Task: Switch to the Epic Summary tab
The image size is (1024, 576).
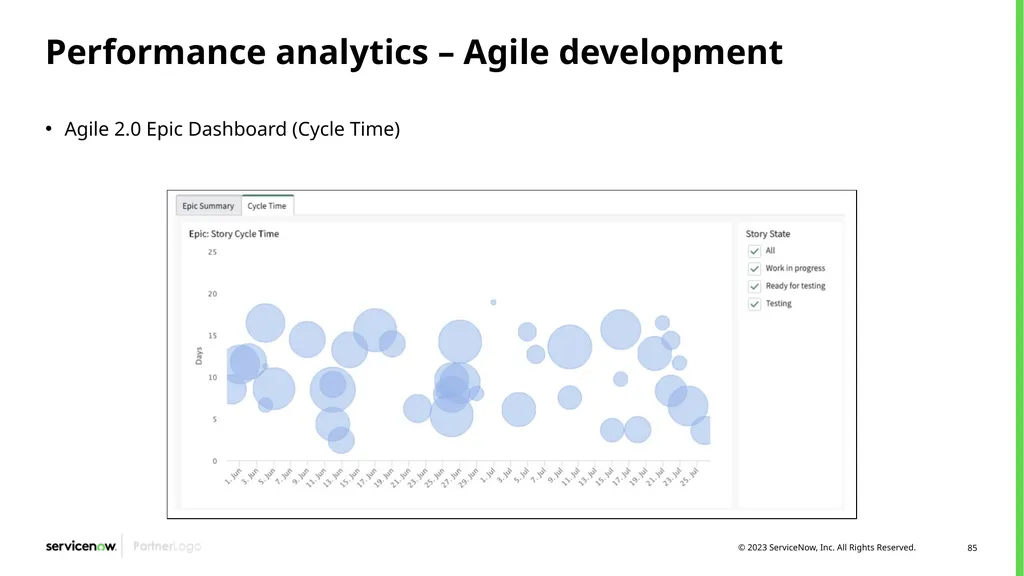Action: [208, 206]
